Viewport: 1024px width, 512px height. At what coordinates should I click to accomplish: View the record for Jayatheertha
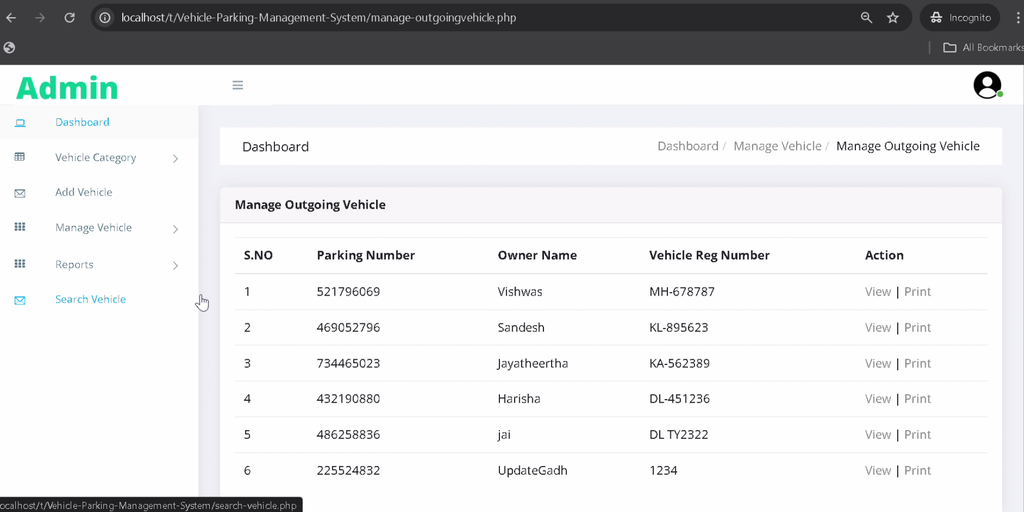(x=878, y=363)
